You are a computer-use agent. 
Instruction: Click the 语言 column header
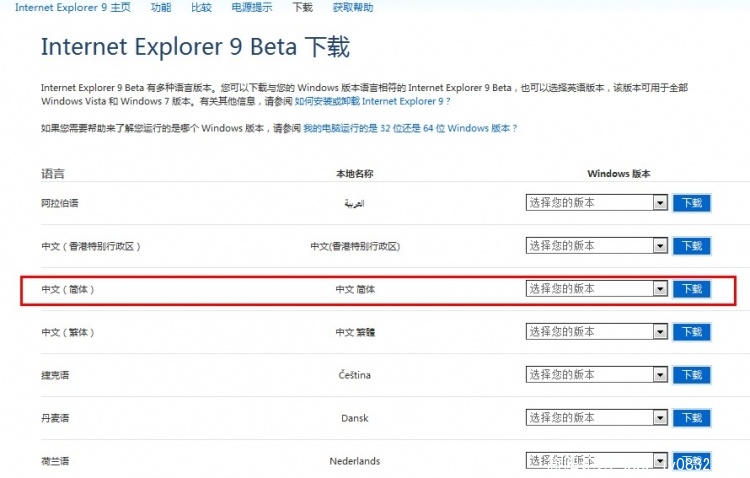pos(53,174)
